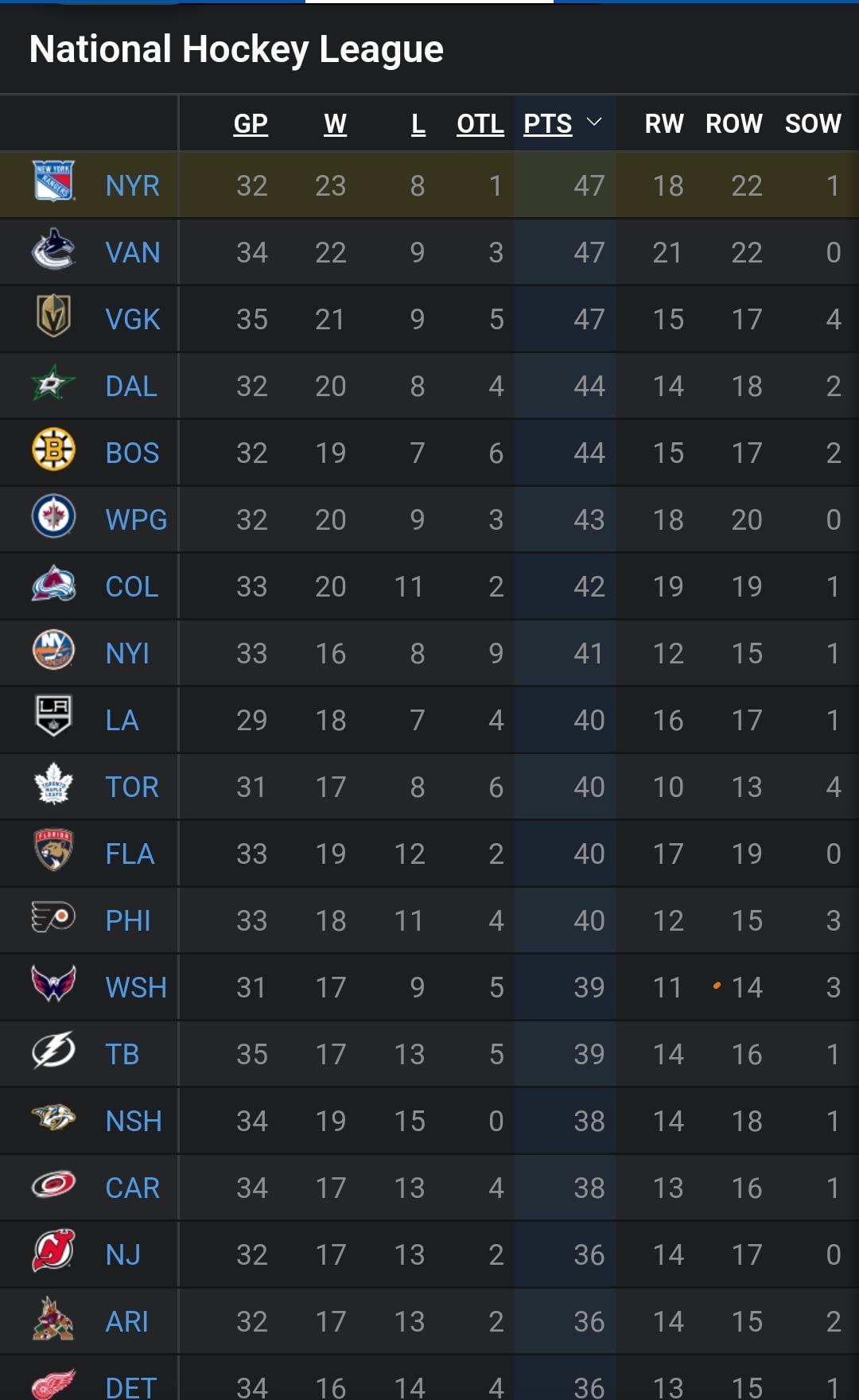Screen dimensions: 859x1400
Task: Click the Winnipeg Jets logo
Action: pyautogui.click(x=53, y=517)
